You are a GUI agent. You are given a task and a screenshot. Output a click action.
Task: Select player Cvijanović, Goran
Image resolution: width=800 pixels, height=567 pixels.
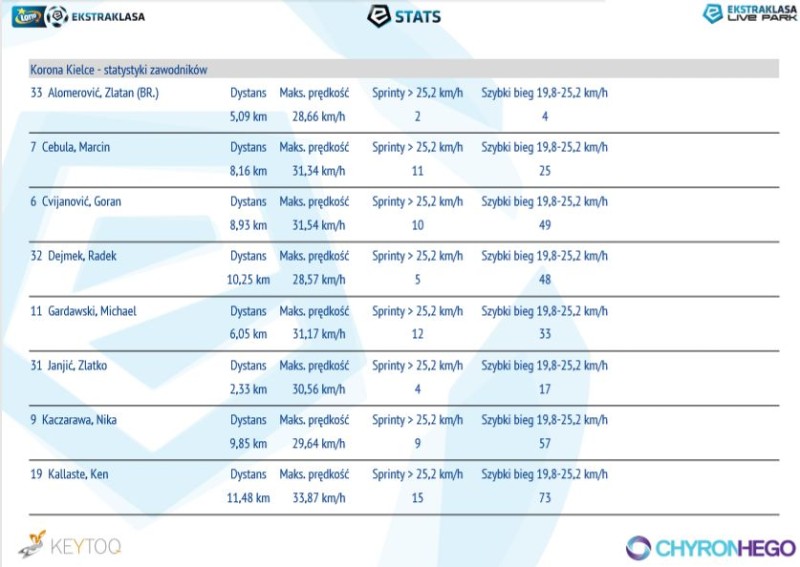82,202
